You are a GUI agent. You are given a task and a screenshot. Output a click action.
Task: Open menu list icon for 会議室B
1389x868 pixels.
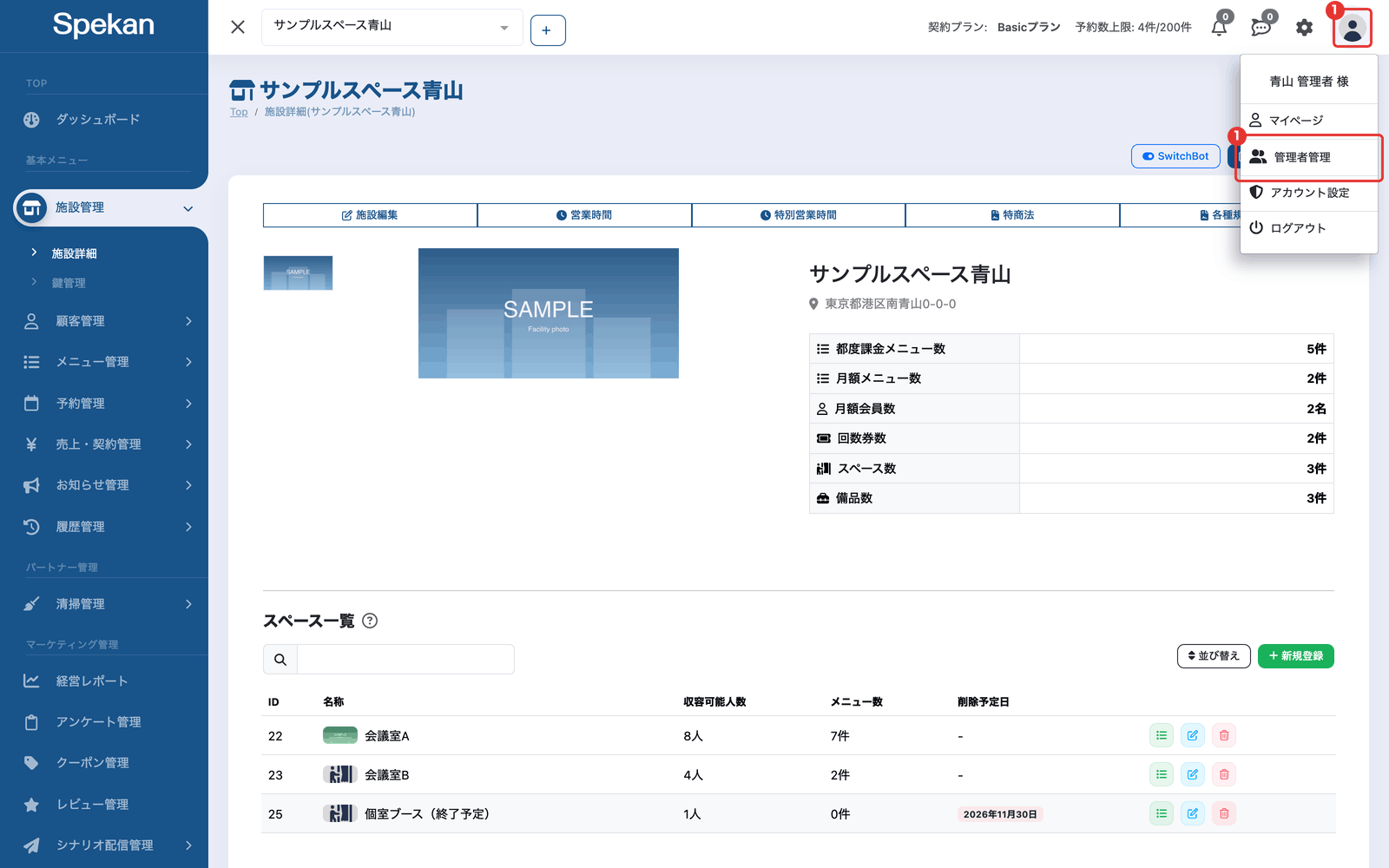(x=1162, y=774)
